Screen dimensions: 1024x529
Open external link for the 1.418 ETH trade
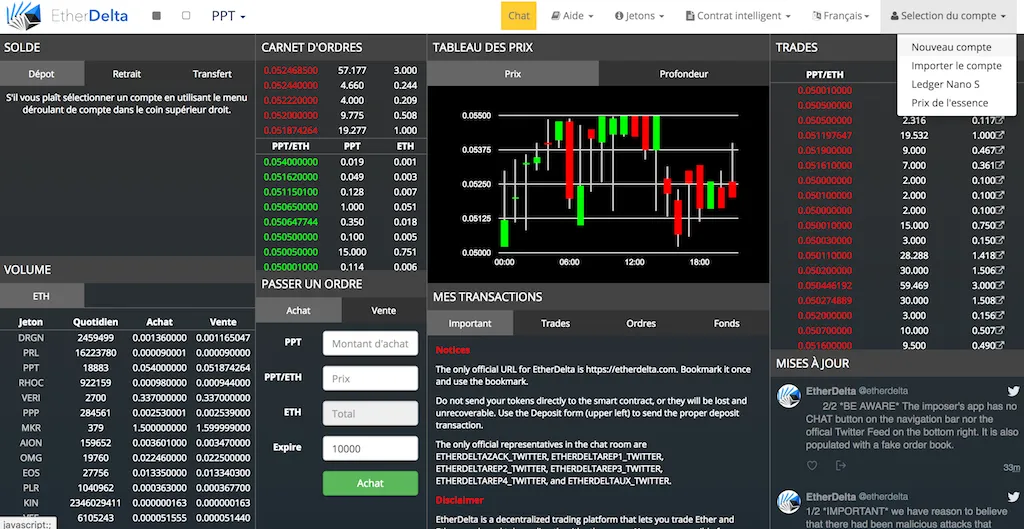point(999,255)
